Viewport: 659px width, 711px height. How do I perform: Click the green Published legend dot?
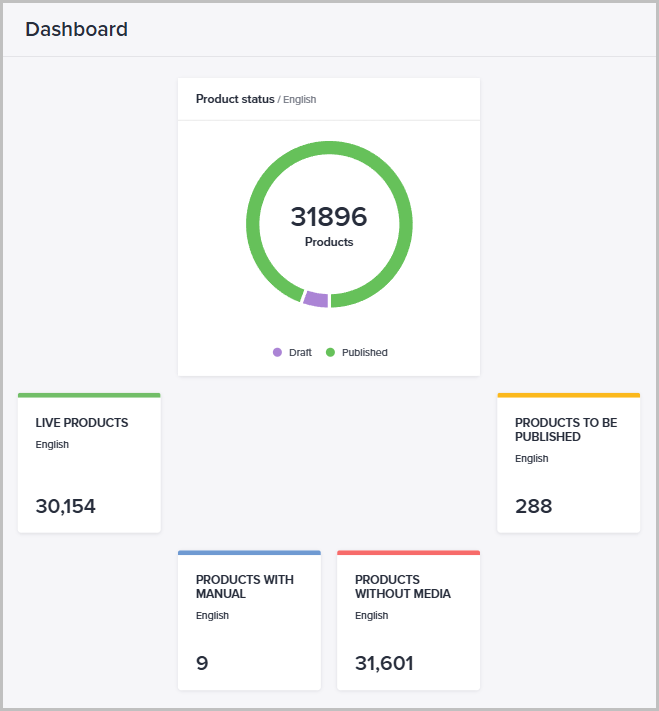pyautogui.click(x=330, y=352)
